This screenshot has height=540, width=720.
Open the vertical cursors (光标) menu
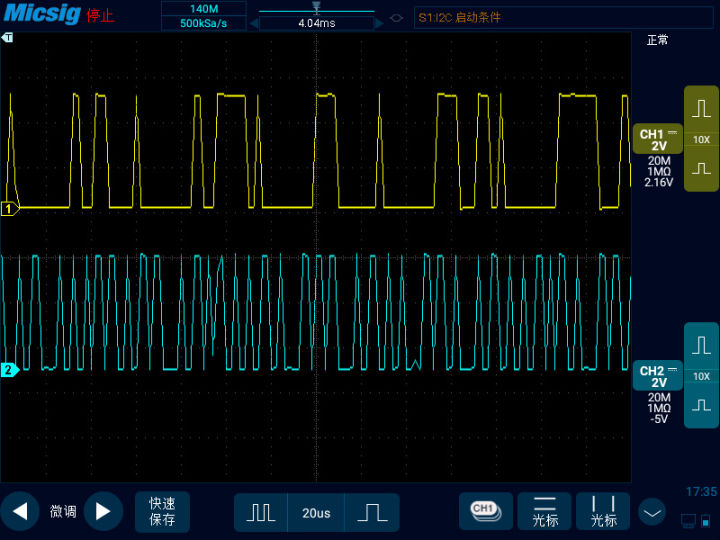[x=603, y=512]
